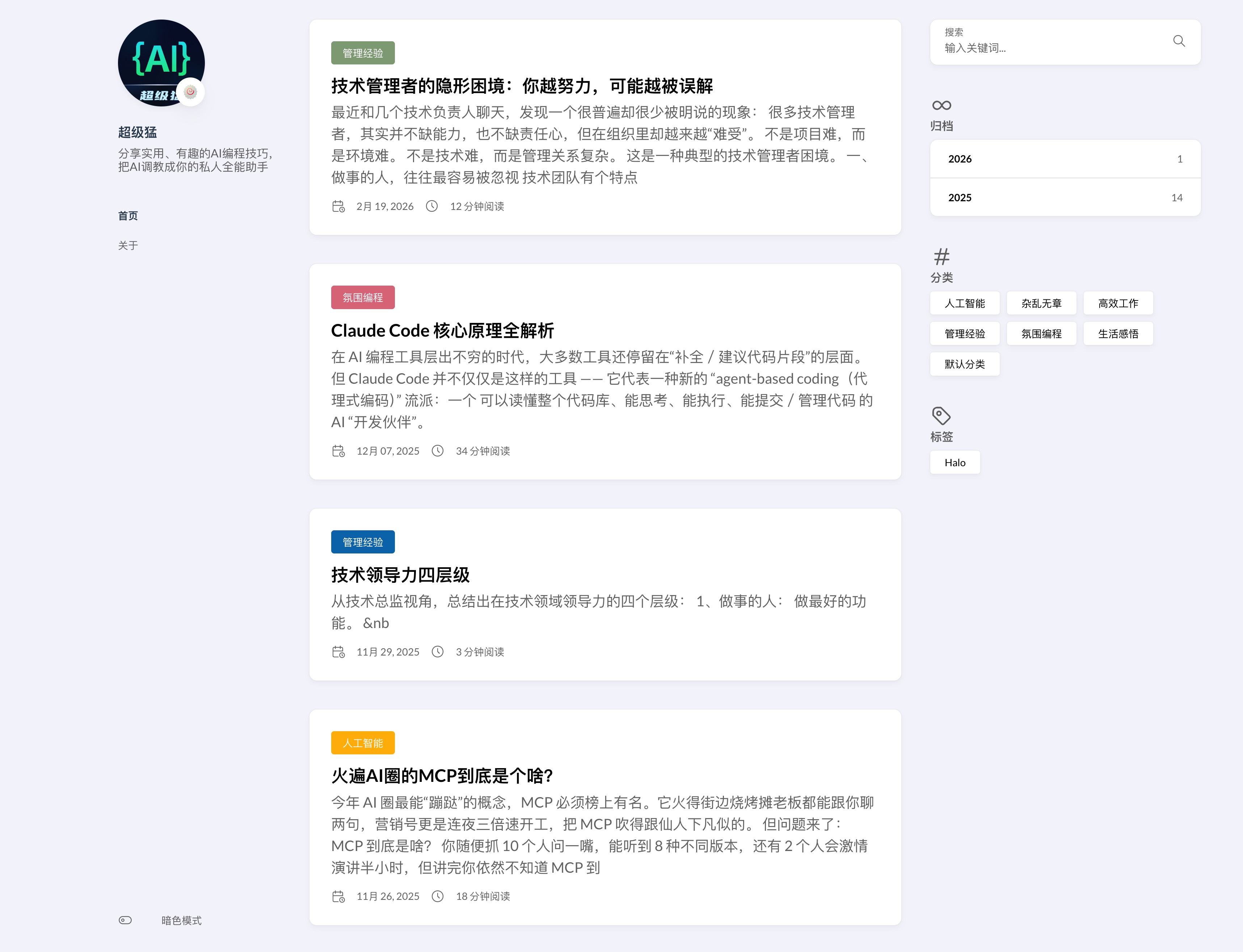The width and height of the screenshot is (1243, 952).
Task: Select the 人工智能 category chip
Action: (x=964, y=303)
